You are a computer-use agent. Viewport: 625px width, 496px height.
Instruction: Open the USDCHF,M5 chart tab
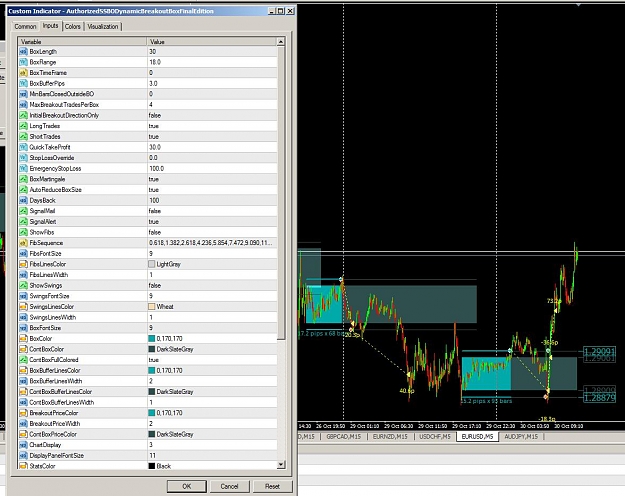[434, 437]
